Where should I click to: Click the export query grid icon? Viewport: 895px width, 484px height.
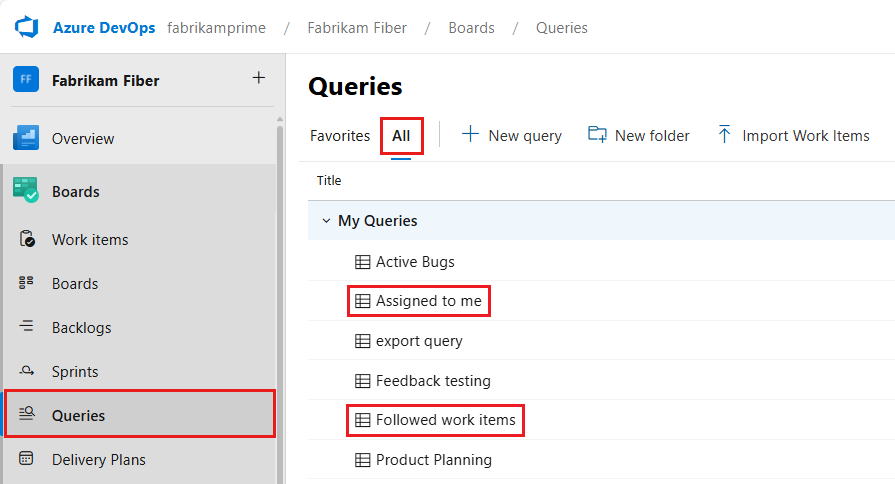click(x=362, y=341)
